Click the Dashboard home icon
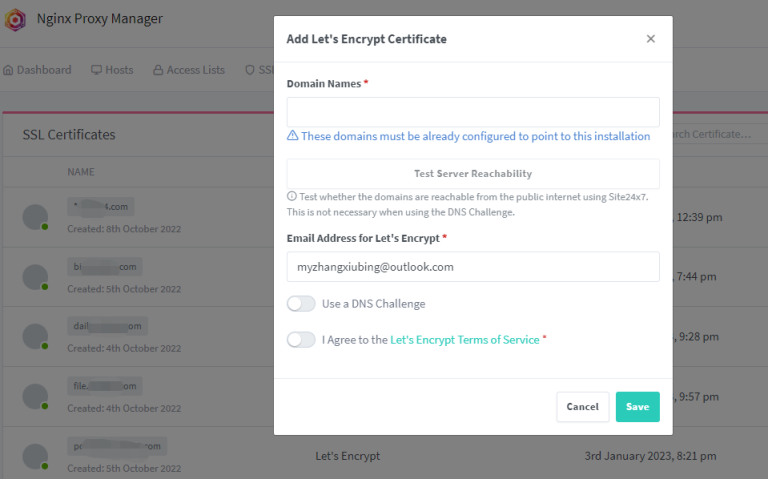The image size is (768, 479). tap(8, 70)
